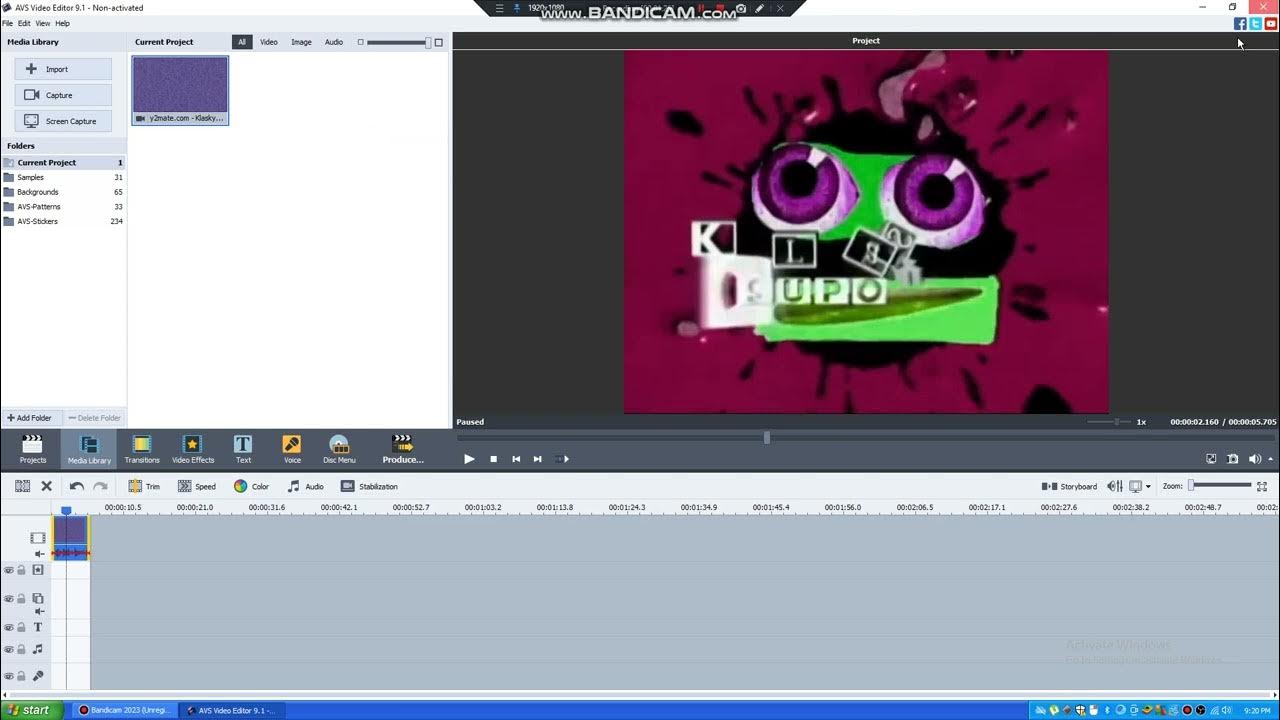The height and width of the screenshot is (720, 1280).
Task: Open the View menu
Action: (43, 23)
